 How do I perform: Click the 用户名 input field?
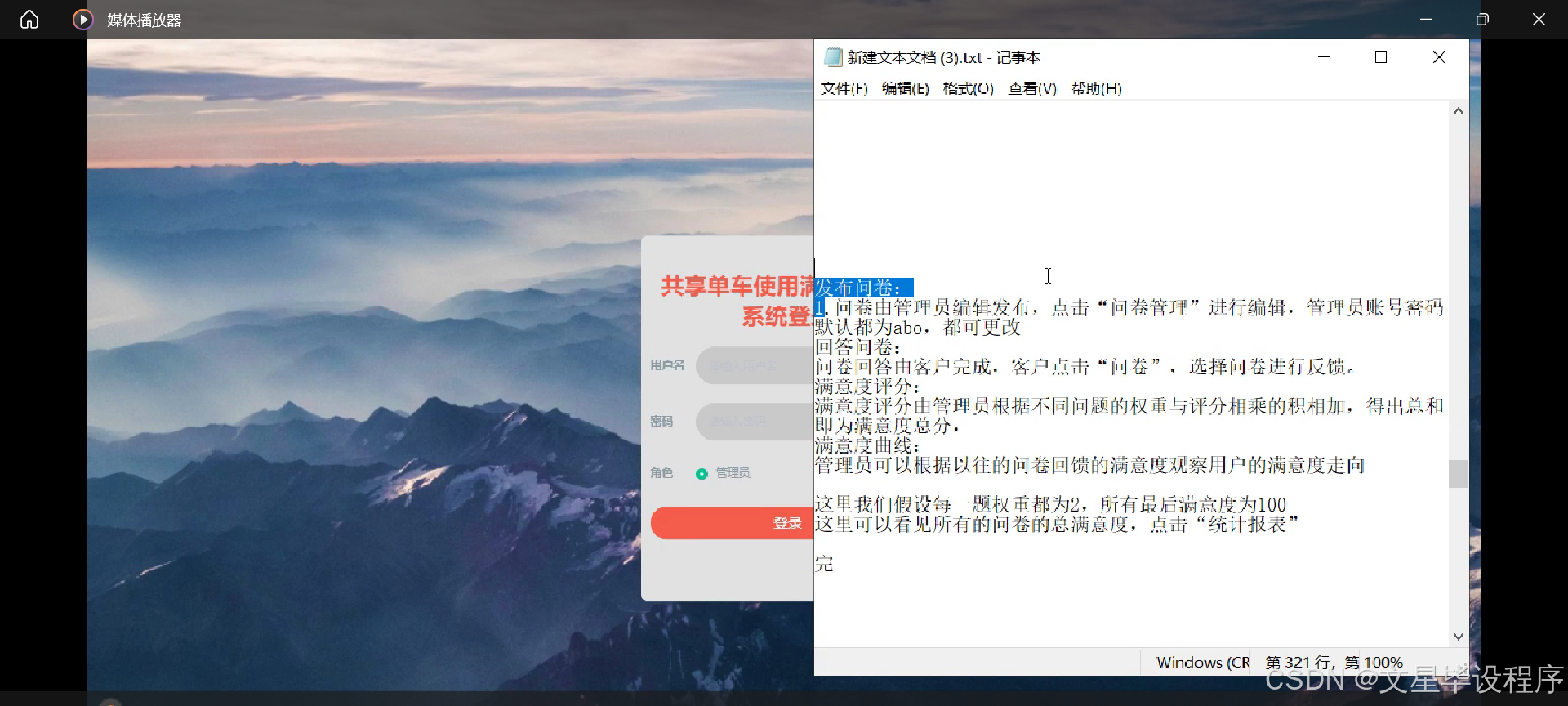(755, 365)
